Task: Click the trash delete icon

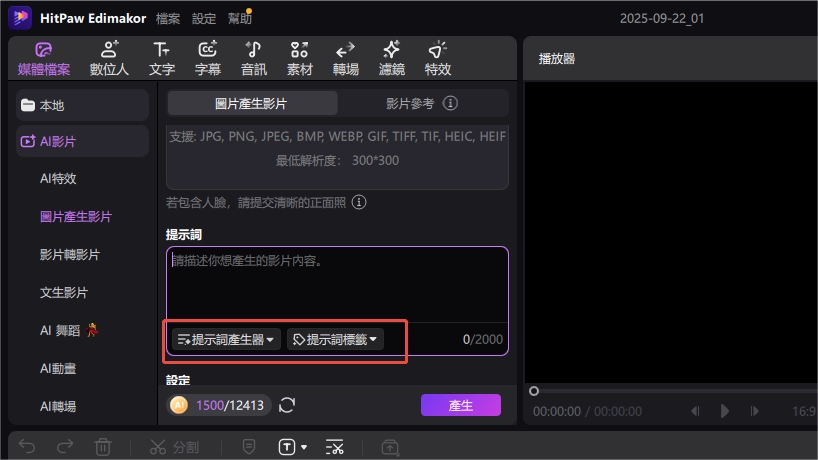Action: pyautogui.click(x=103, y=447)
